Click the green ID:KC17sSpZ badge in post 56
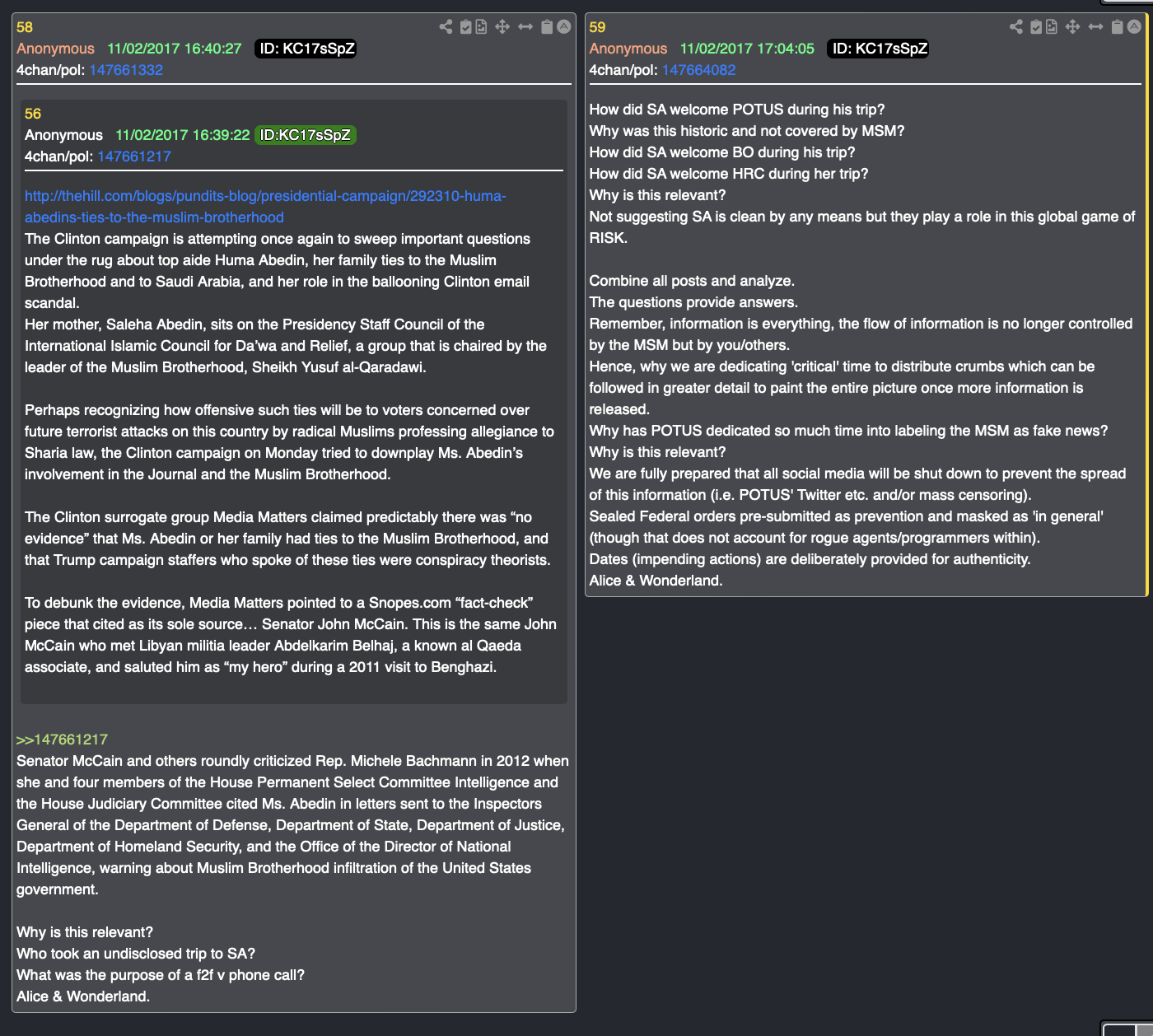 click(x=306, y=135)
